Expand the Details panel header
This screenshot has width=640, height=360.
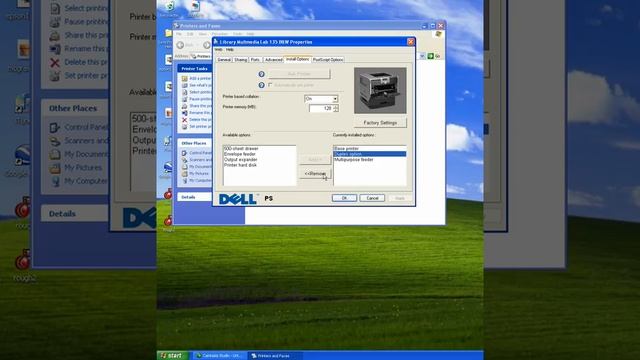pyautogui.click(x=195, y=197)
